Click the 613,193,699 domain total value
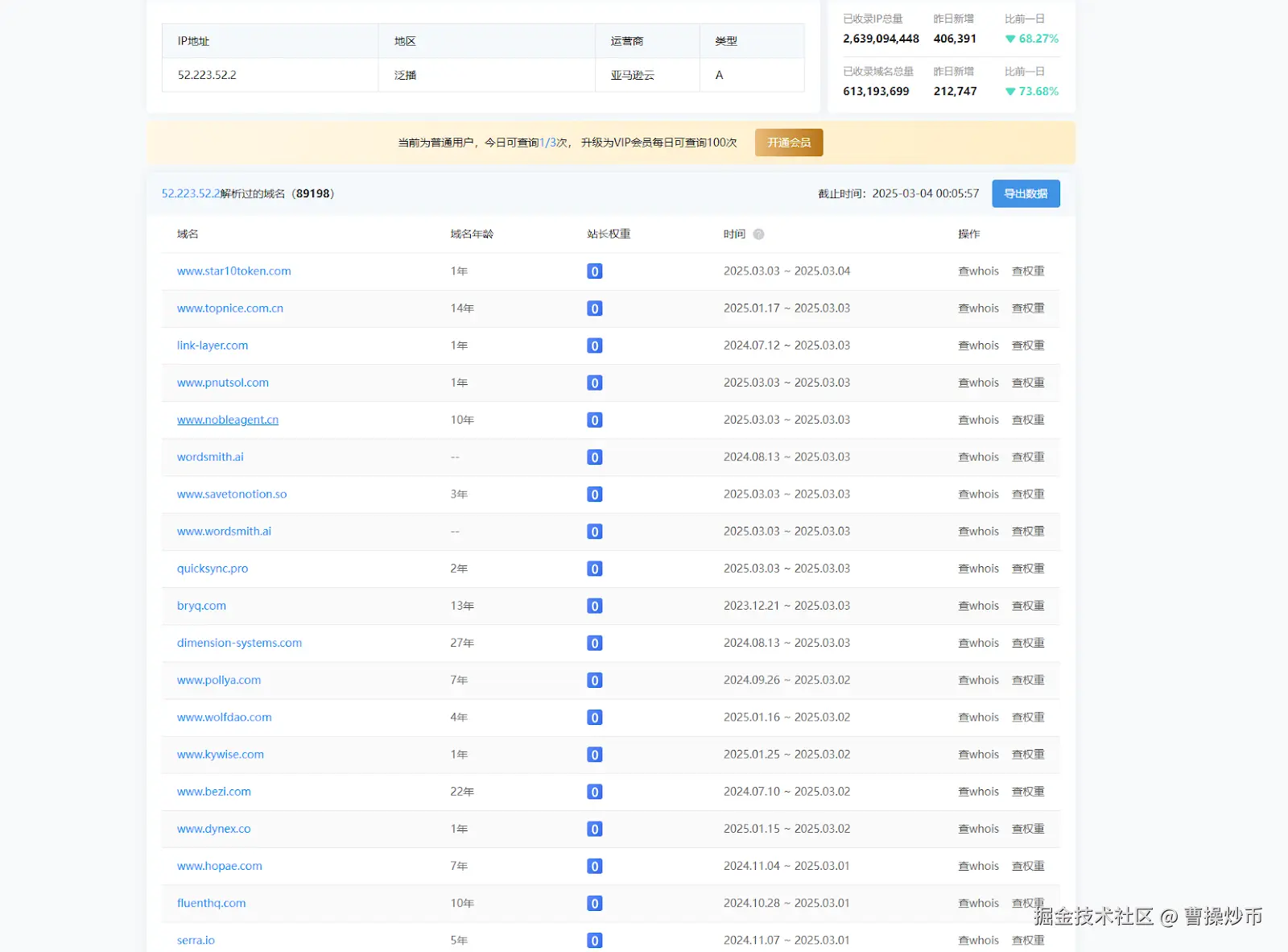This screenshot has height=952, width=1288. (x=876, y=91)
